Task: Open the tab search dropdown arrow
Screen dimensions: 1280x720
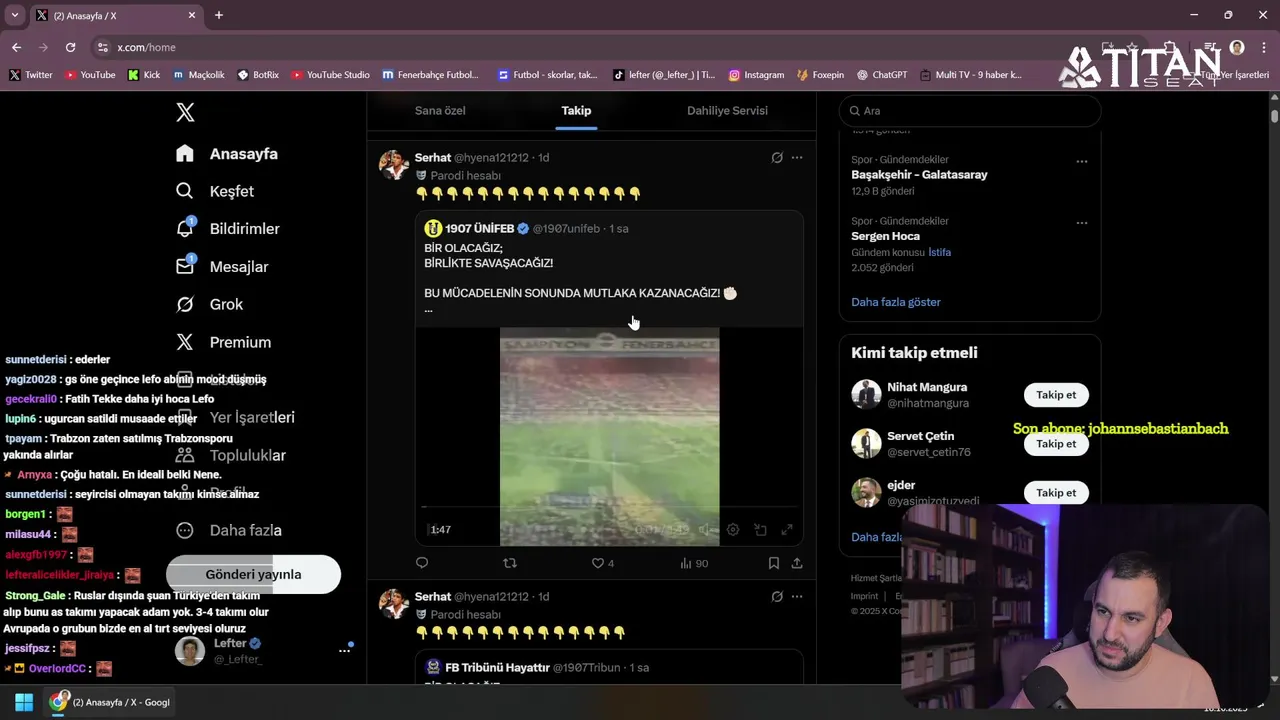Action: click(15, 15)
